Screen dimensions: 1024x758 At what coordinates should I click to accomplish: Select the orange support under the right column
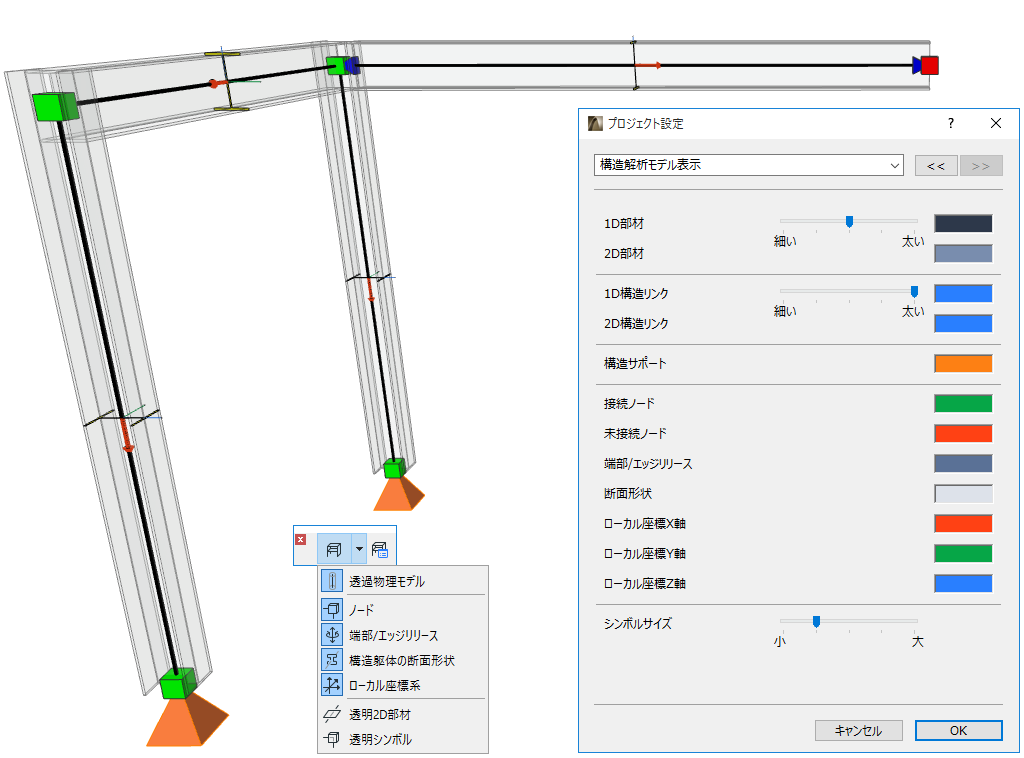point(398,494)
